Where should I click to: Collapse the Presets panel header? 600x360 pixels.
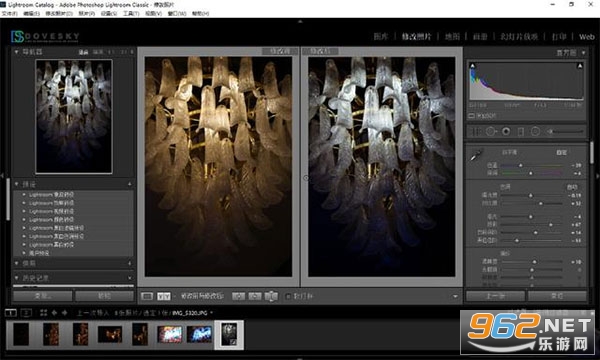point(16,184)
